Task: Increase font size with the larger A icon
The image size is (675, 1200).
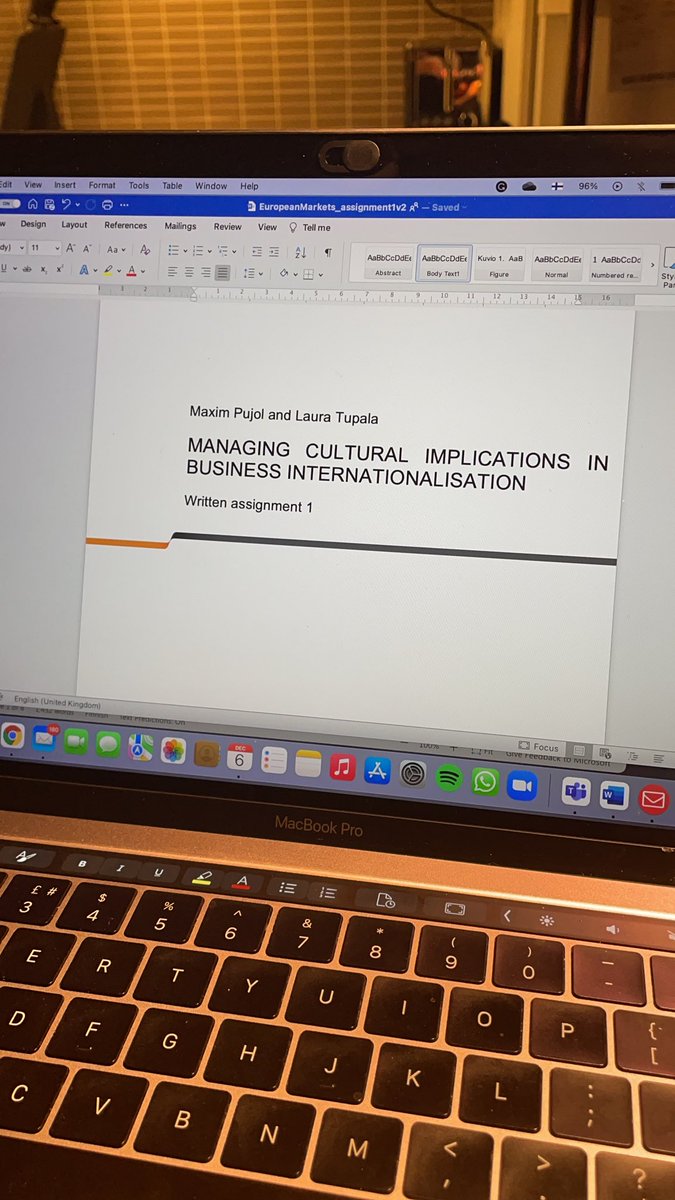Action: [x=70, y=249]
